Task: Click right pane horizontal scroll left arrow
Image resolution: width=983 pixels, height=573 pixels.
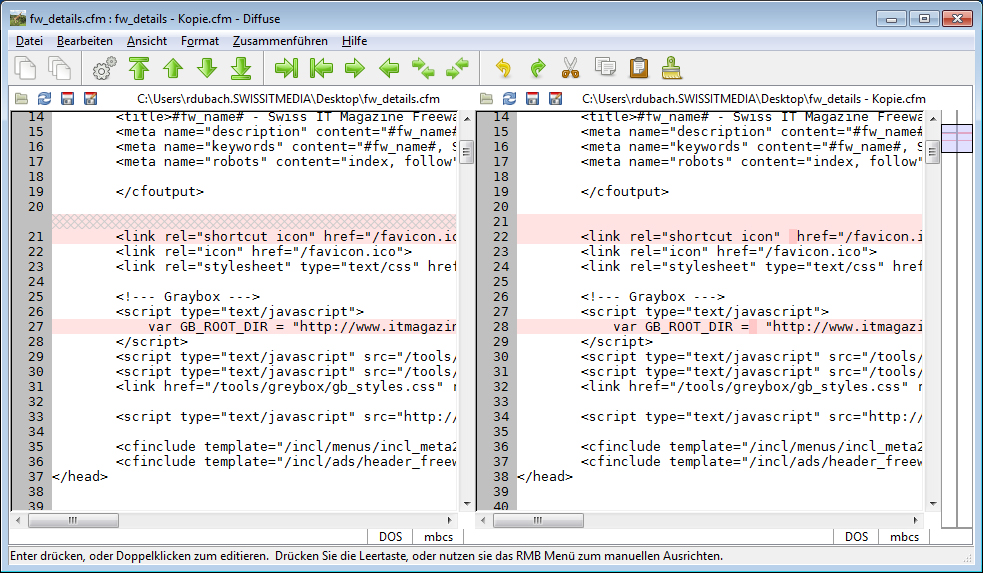Action: (483, 520)
